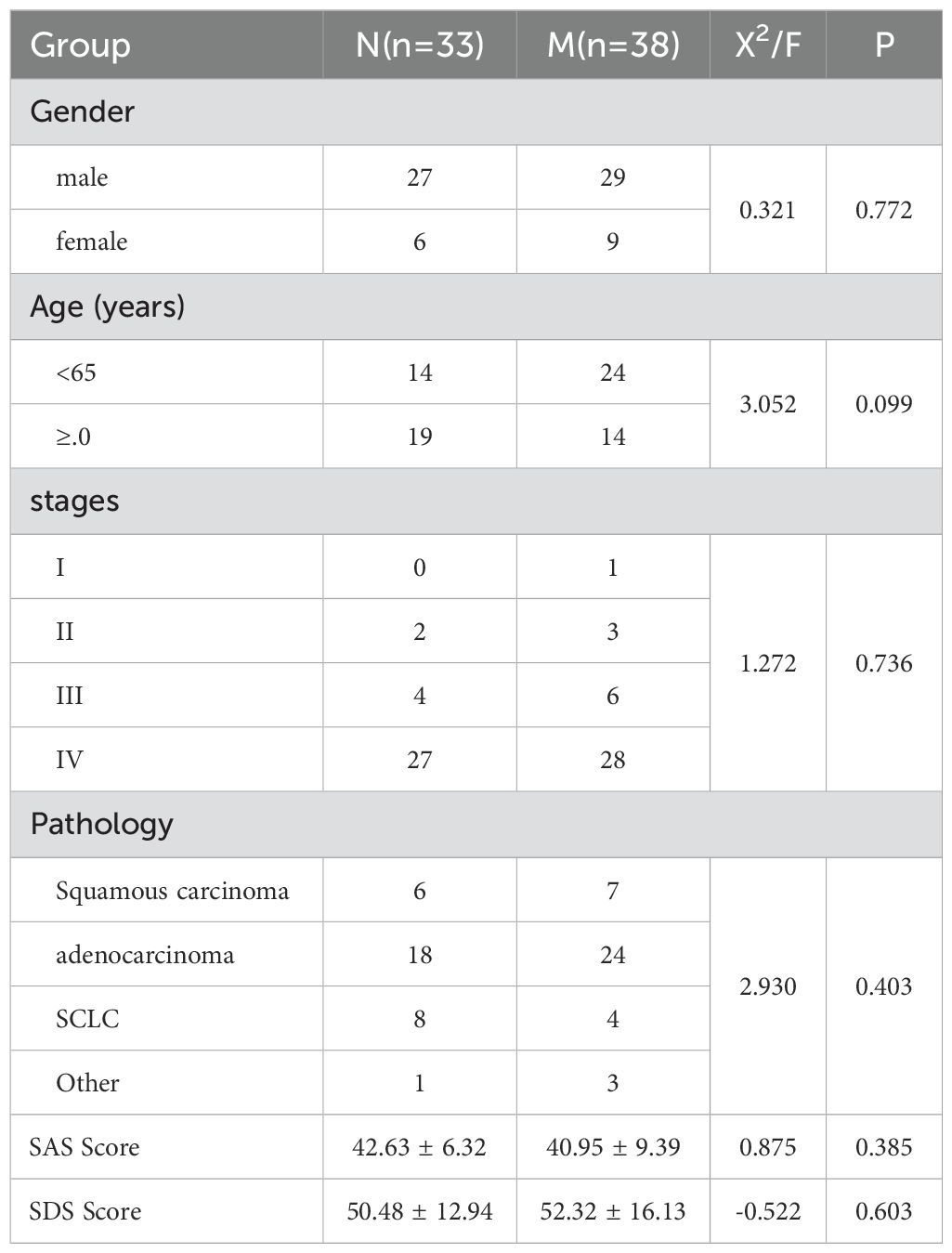The height and width of the screenshot is (1253, 952).
Task: Select the Squamous carcinoma row label
Action: [x=172, y=891]
